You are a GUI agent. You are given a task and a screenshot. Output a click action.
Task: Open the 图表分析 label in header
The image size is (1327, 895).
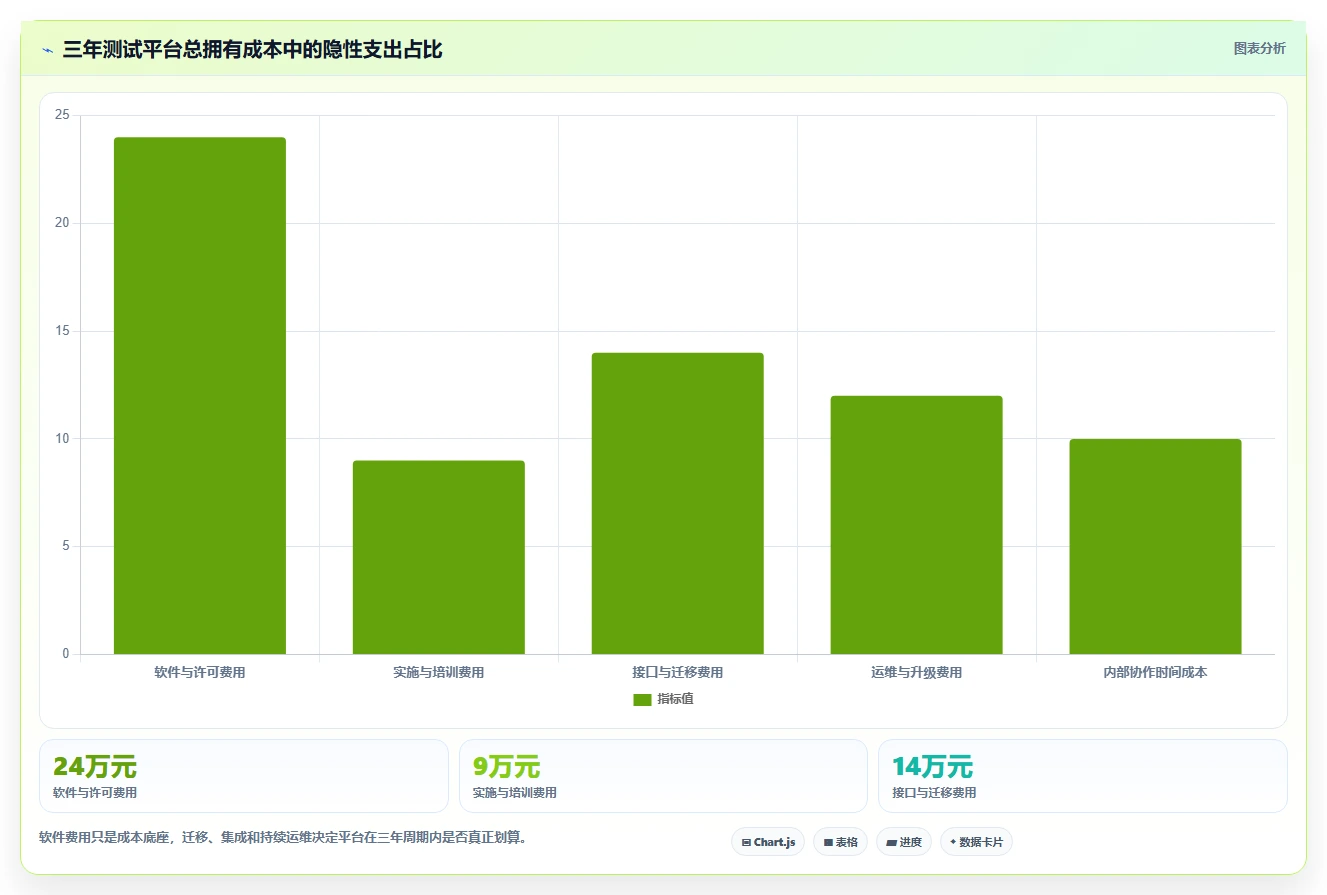pos(1259,48)
